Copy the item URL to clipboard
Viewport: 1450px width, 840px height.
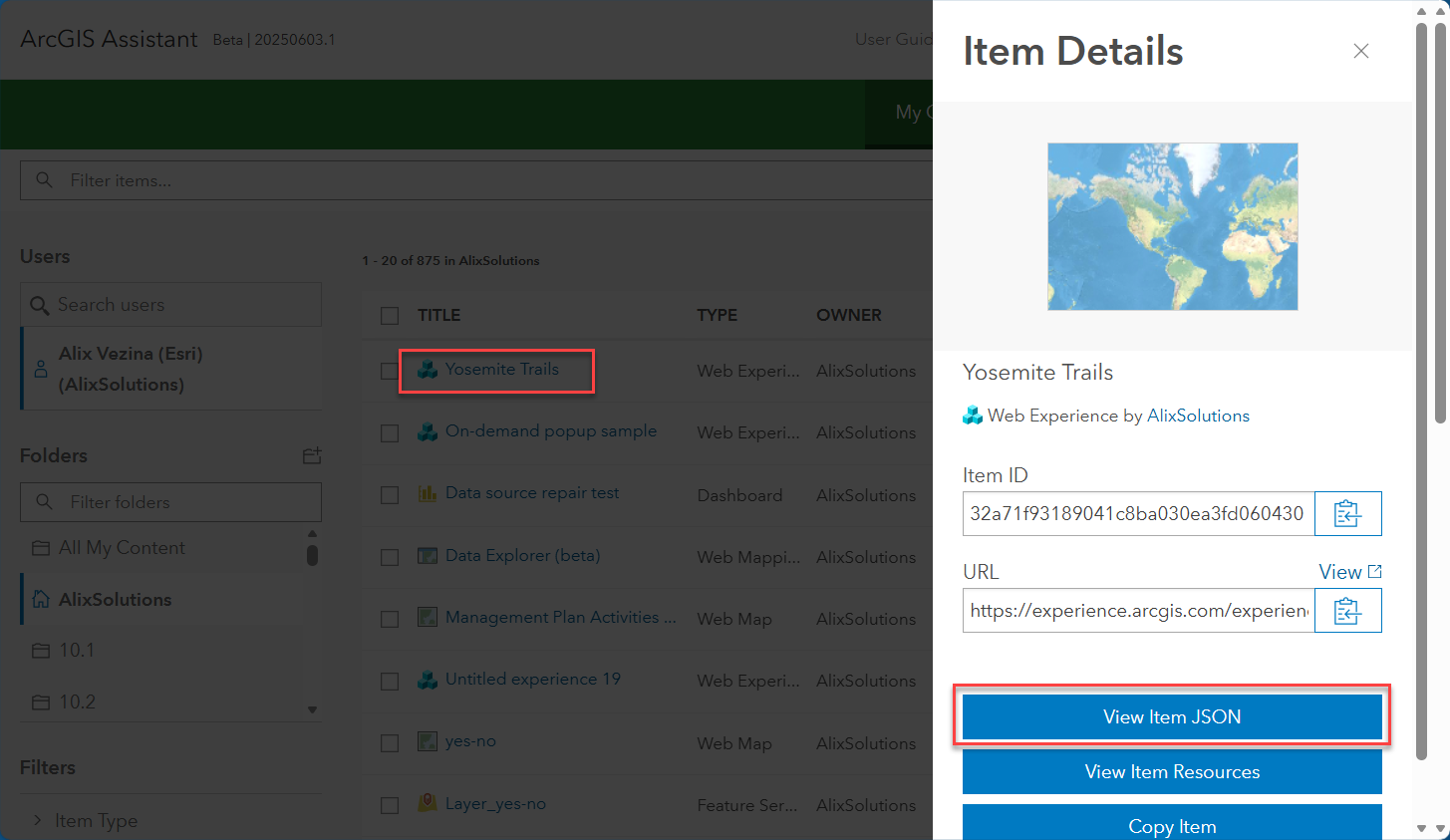click(x=1347, y=610)
